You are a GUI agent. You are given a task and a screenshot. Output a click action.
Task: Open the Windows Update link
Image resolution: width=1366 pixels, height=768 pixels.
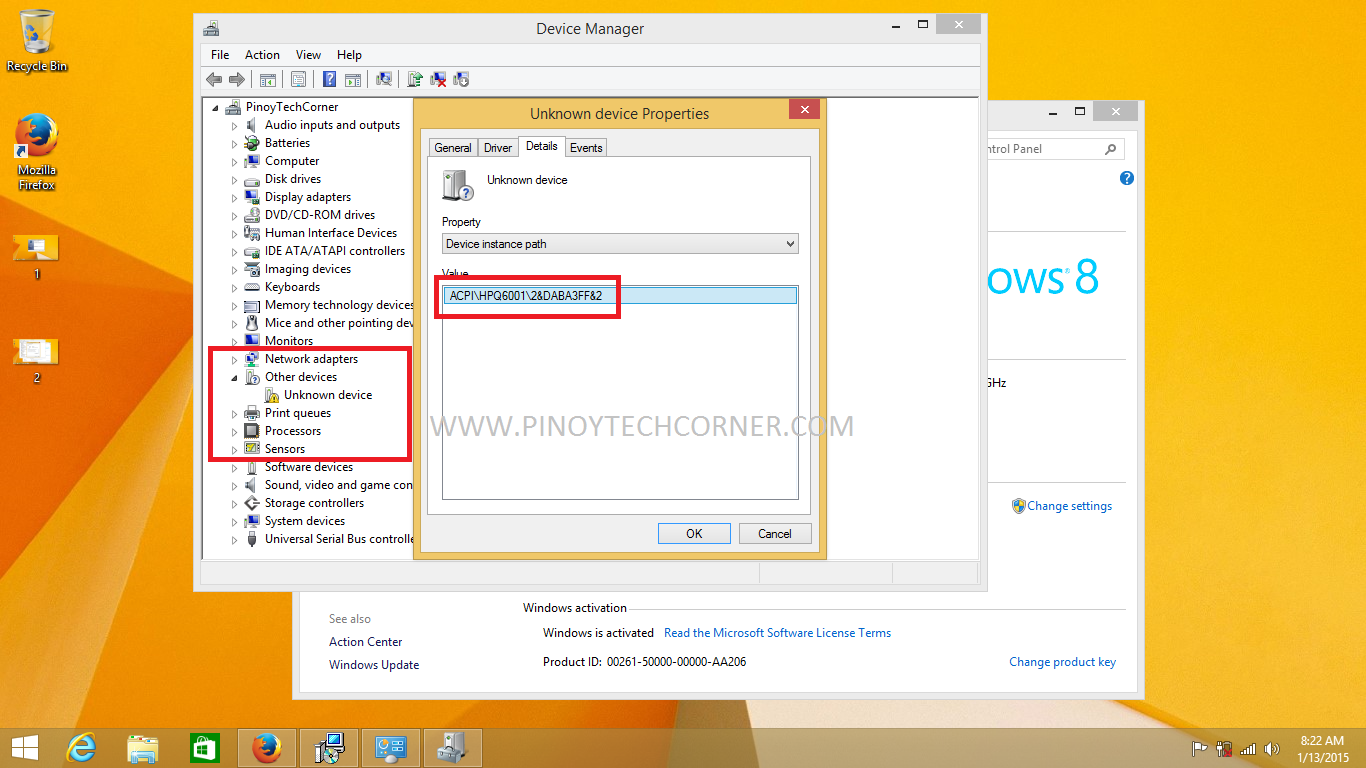click(374, 665)
